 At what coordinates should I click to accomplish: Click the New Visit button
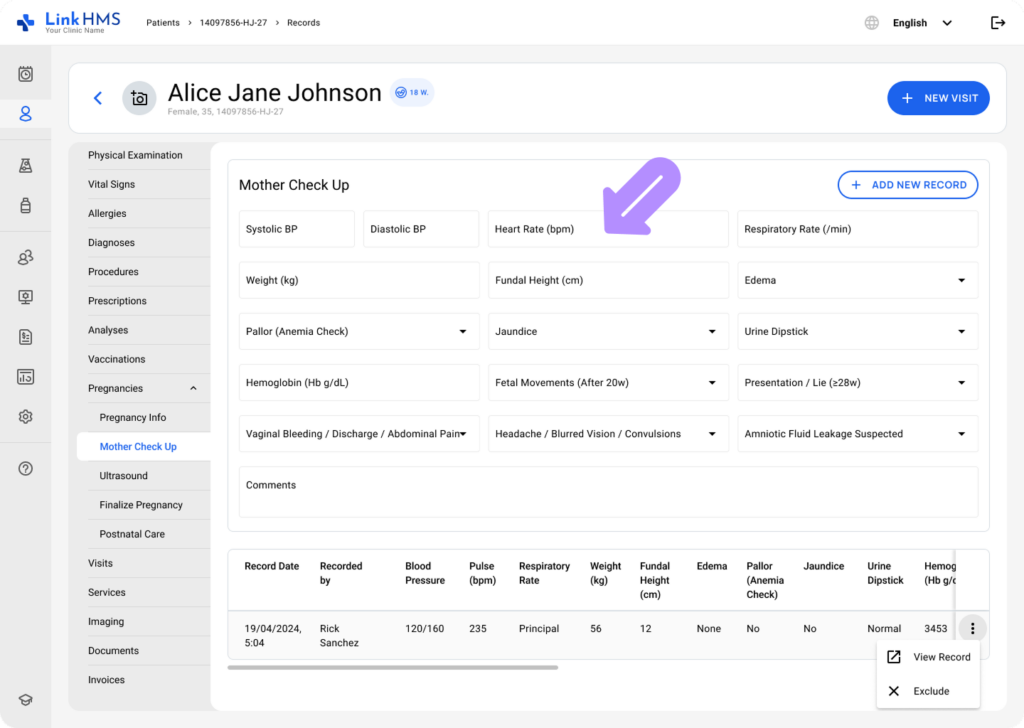(938, 98)
